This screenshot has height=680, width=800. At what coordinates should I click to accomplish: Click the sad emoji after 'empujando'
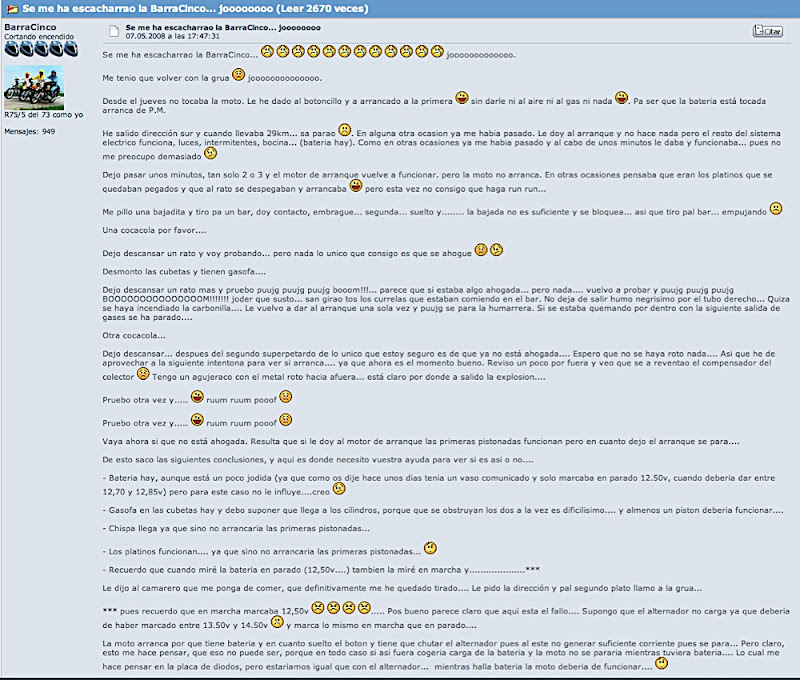point(776,209)
